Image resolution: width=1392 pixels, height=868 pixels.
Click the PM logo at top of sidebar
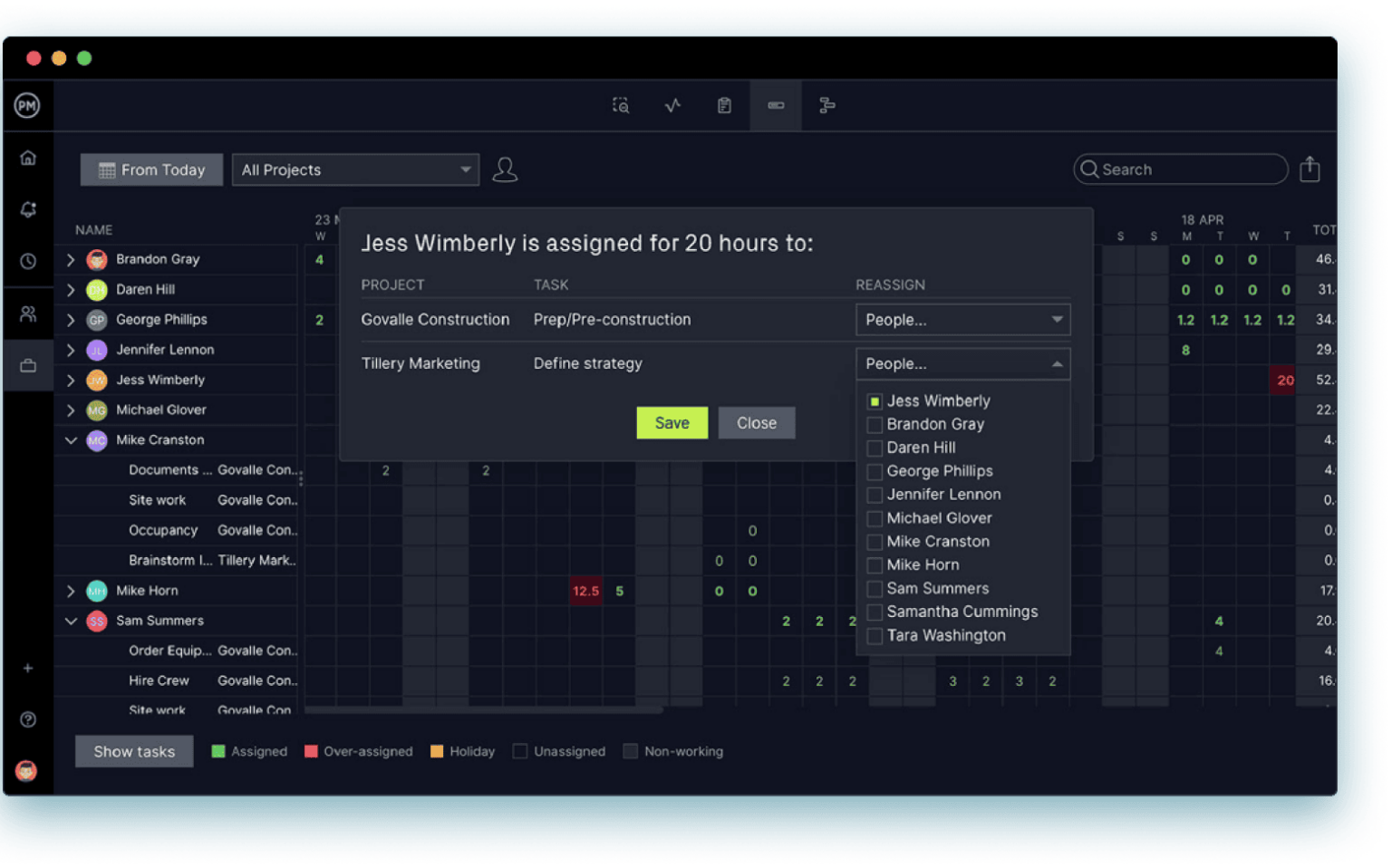point(28,105)
